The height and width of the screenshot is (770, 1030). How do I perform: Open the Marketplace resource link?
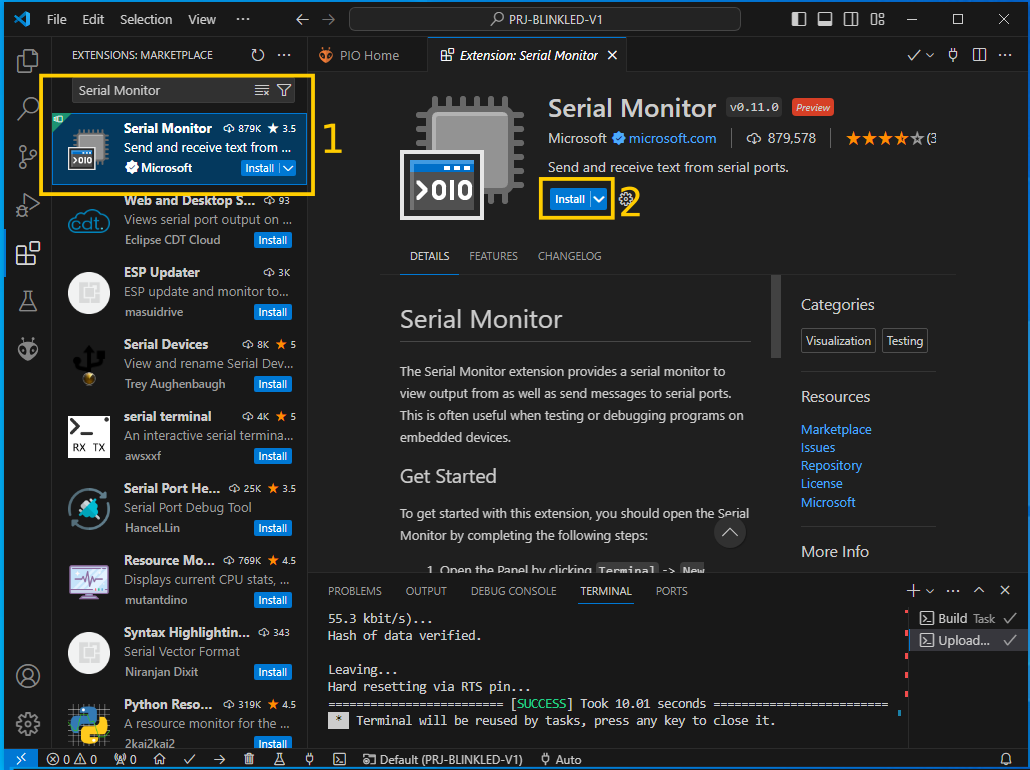pos(836,430)
